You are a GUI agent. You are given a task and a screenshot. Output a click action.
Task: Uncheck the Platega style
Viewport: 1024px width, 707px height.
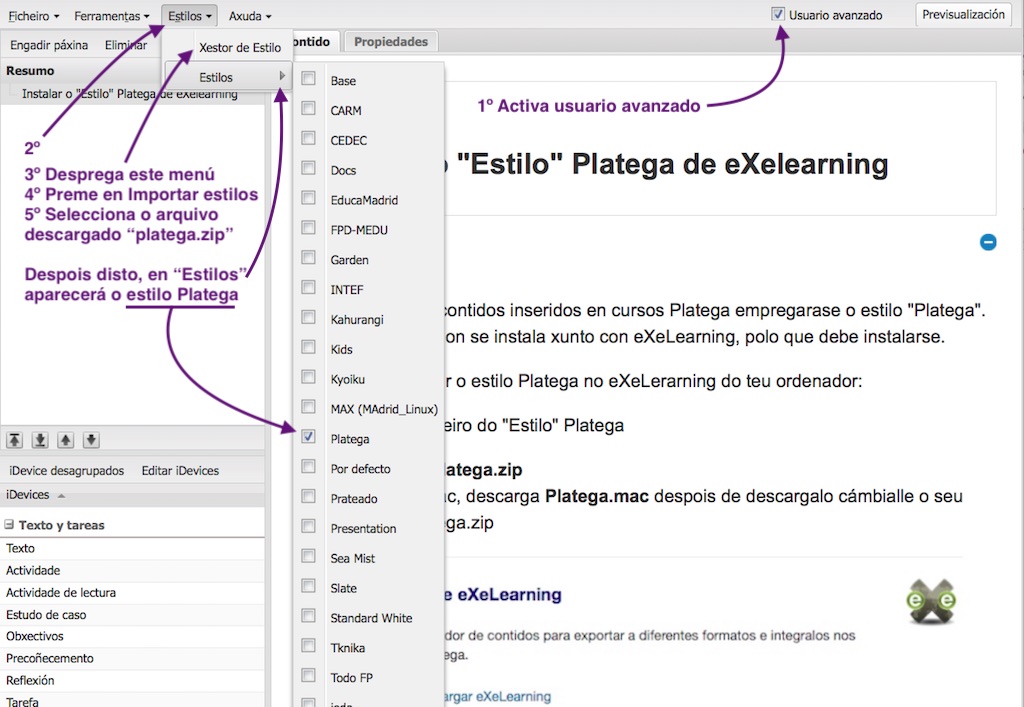[x=308, y=438]
